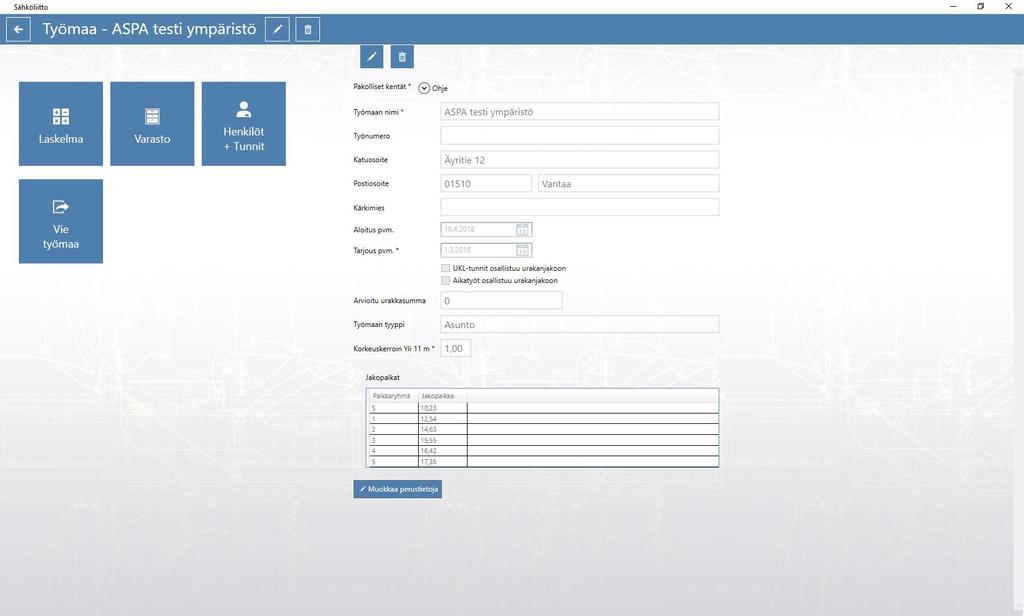1024x616 pixels.
Task: Click the form pencil edit icon
Action: 372,57
